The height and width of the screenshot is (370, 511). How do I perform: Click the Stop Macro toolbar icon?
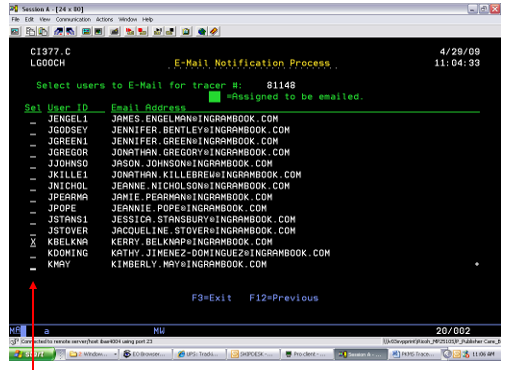tap(142, 32)
